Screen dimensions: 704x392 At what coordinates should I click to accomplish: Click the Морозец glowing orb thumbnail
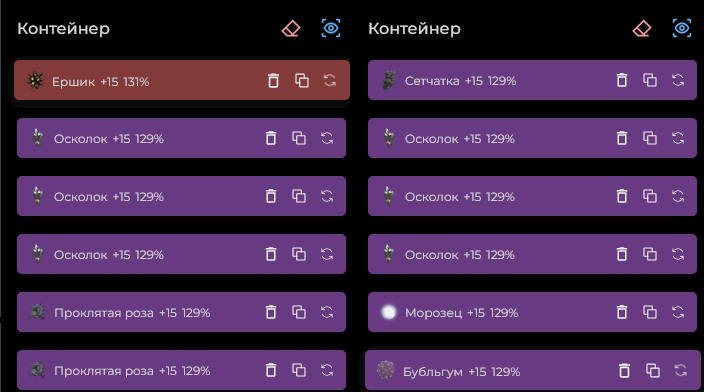[389, 312]
